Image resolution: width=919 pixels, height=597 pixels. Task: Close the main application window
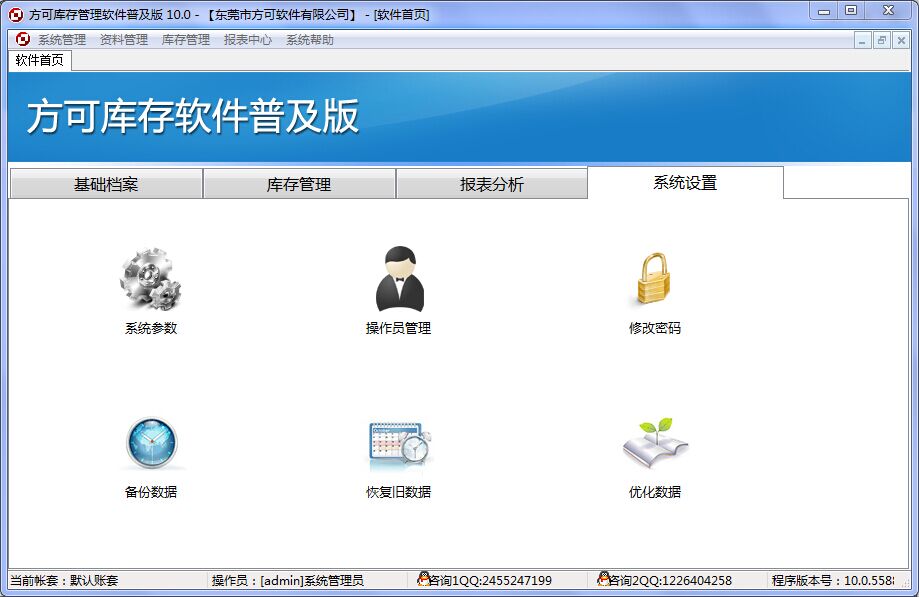pyautogui.click(x=889, y=11)
